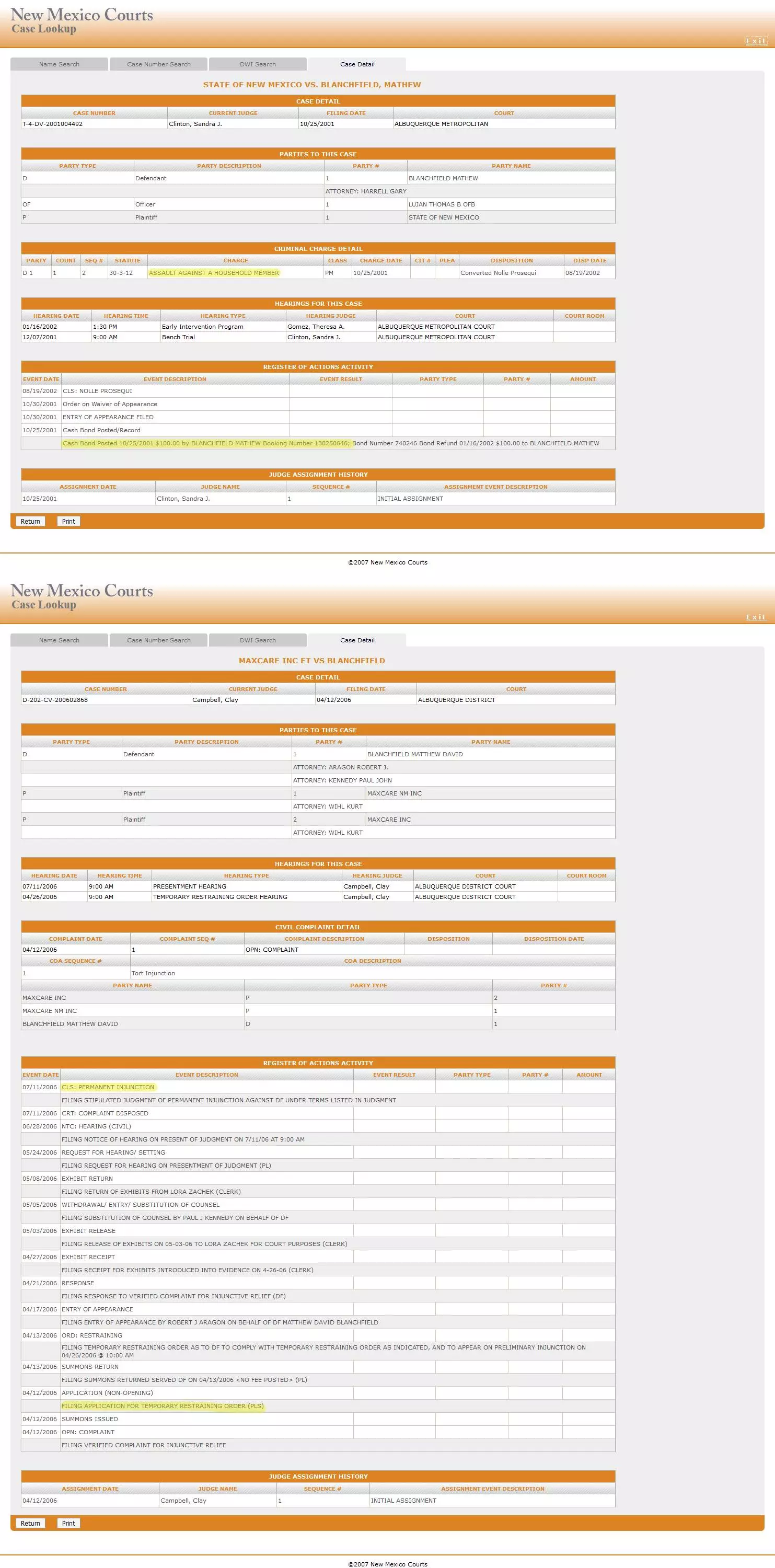Click the title 'STATE OF NEW MEXICO VS. BLANCHFIELD, MATHEW'
The image size is (775, 1568).
[311, 85]
